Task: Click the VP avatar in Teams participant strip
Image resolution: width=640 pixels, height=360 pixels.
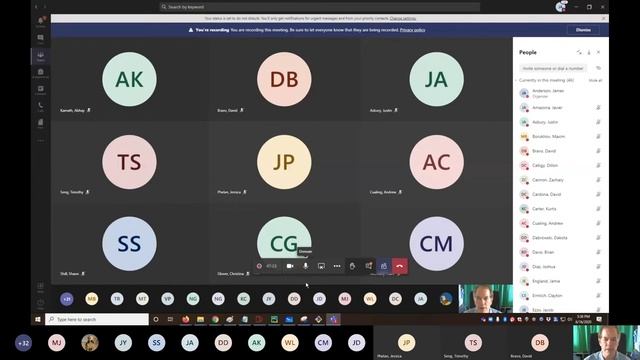Action: (168, 299)
